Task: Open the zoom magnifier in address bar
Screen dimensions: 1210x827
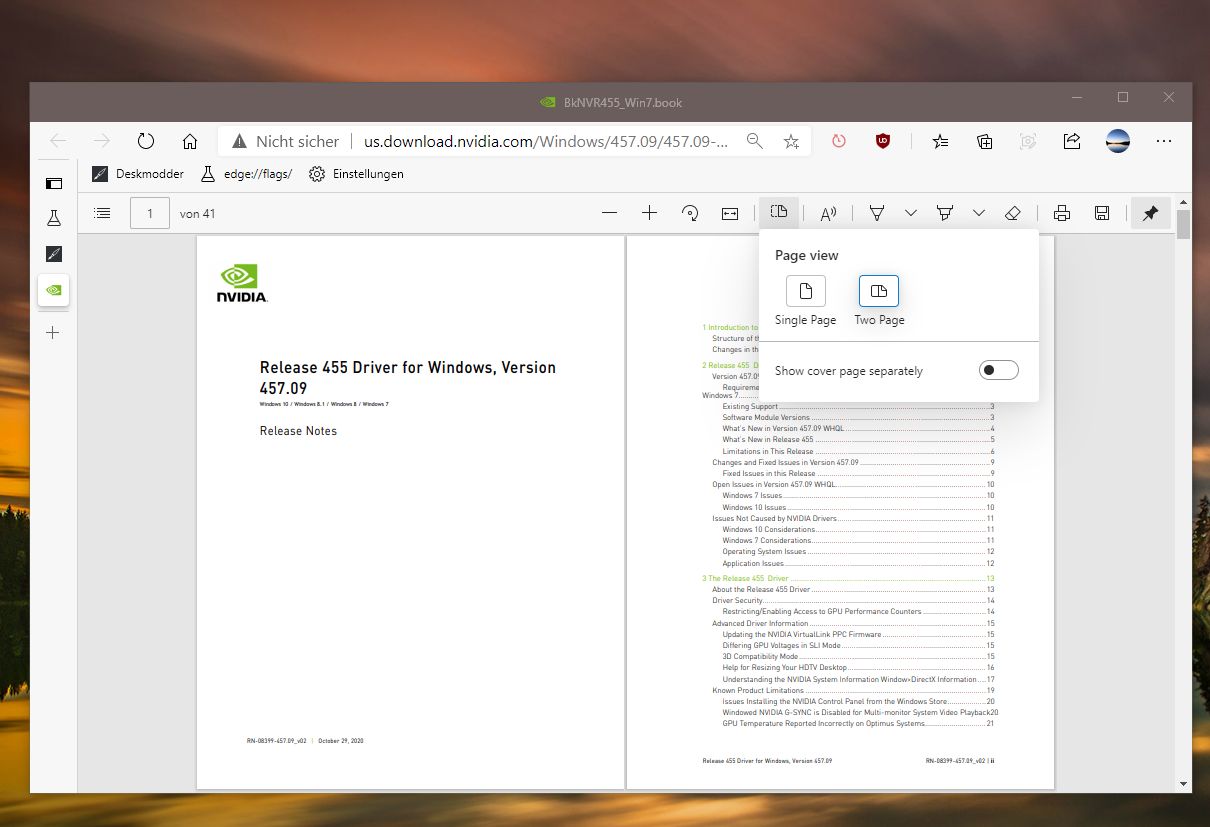Action: (x=755, y=142)
